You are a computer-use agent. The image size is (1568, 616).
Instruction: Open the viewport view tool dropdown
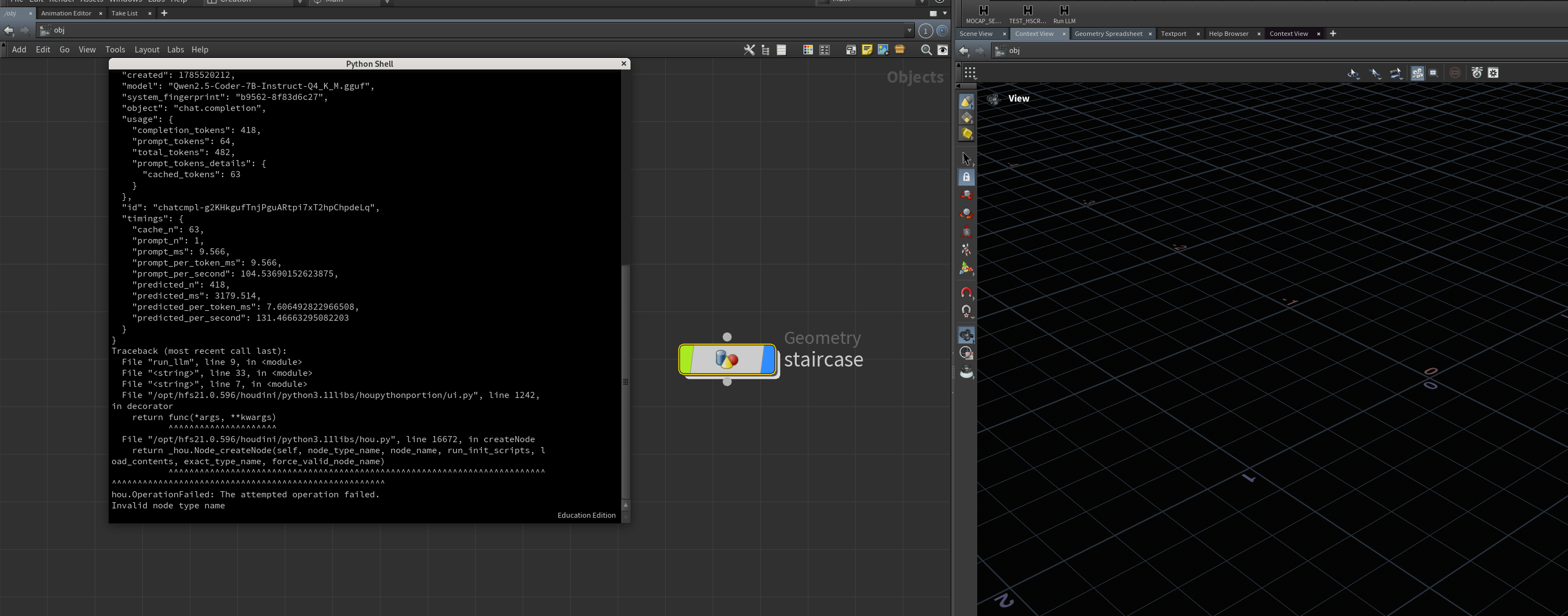pos(1396,73)
